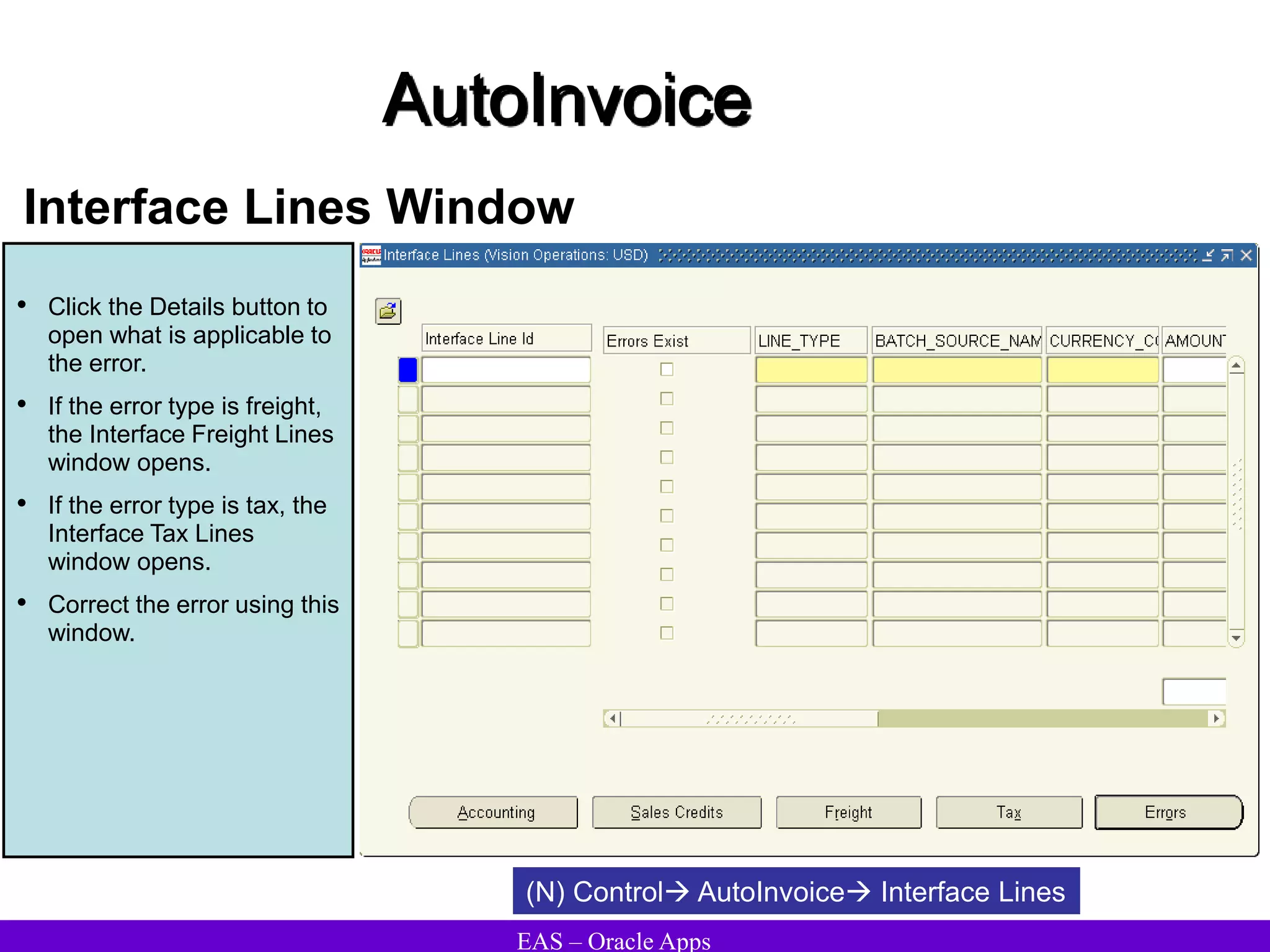Click the horizontal scrollbar thumb
Screen dimensions: 1270x952
click(x=749, y=718)
